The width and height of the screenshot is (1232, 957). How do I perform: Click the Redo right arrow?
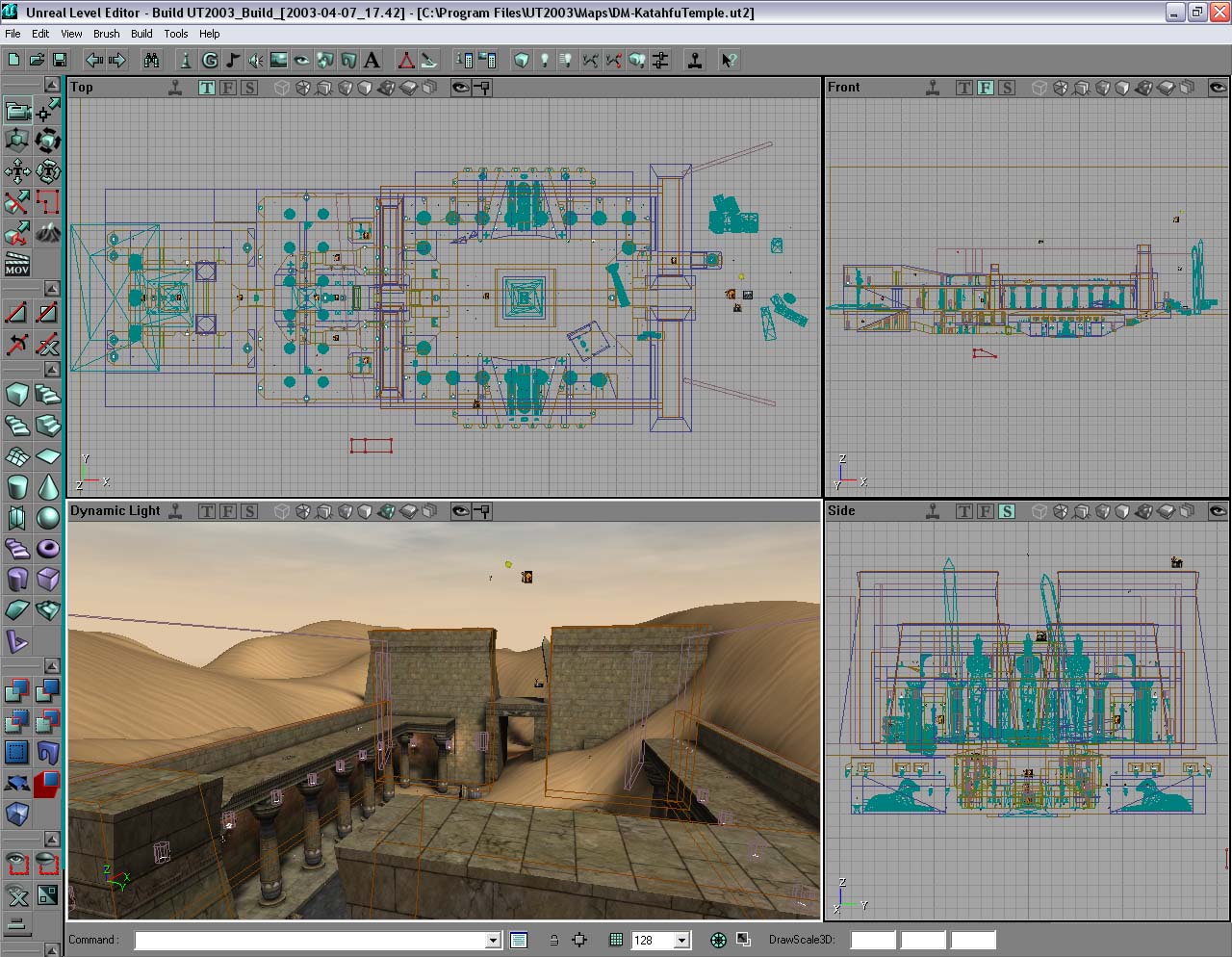pyautogui.click(x=117, y=61)
